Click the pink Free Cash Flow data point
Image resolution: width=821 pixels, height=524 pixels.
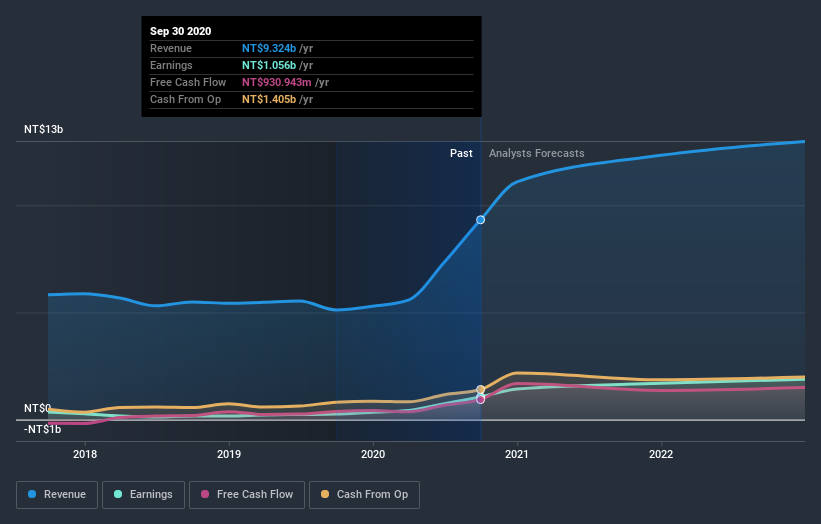click(481, 399)
